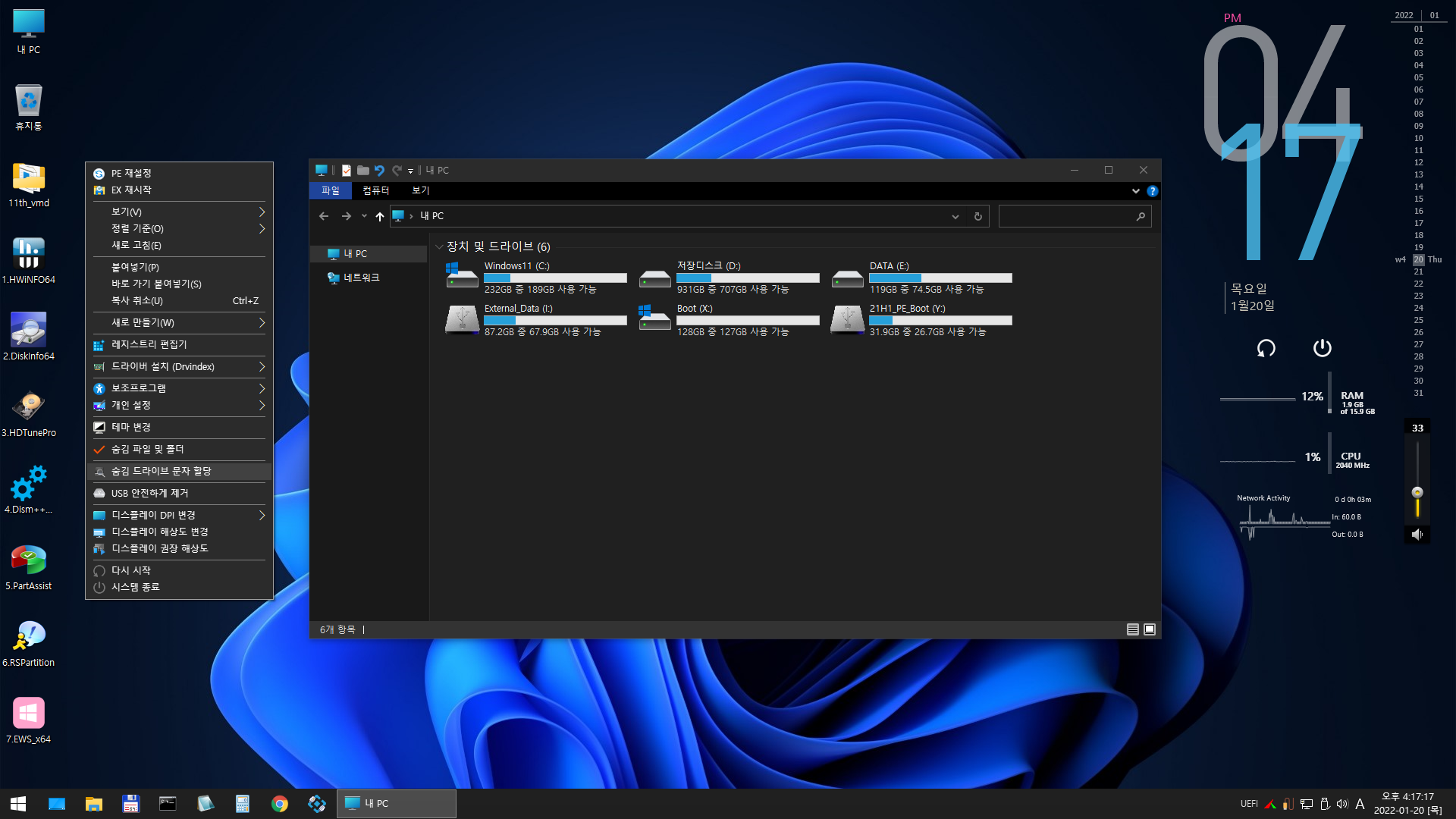Click the restart icon in desktop widget
The width and height of the screenshot is (1456, 819).
1266,348
